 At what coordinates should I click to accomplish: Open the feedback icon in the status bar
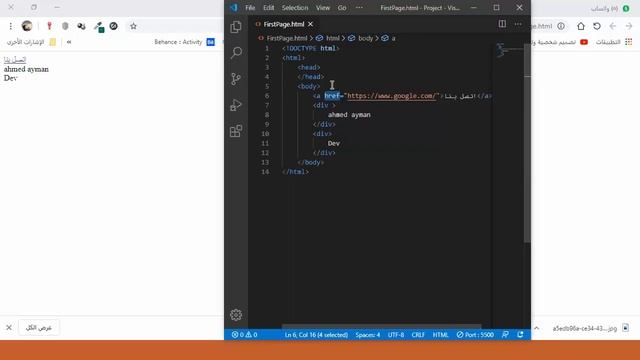pyautogui.click(x=505, y=335)
